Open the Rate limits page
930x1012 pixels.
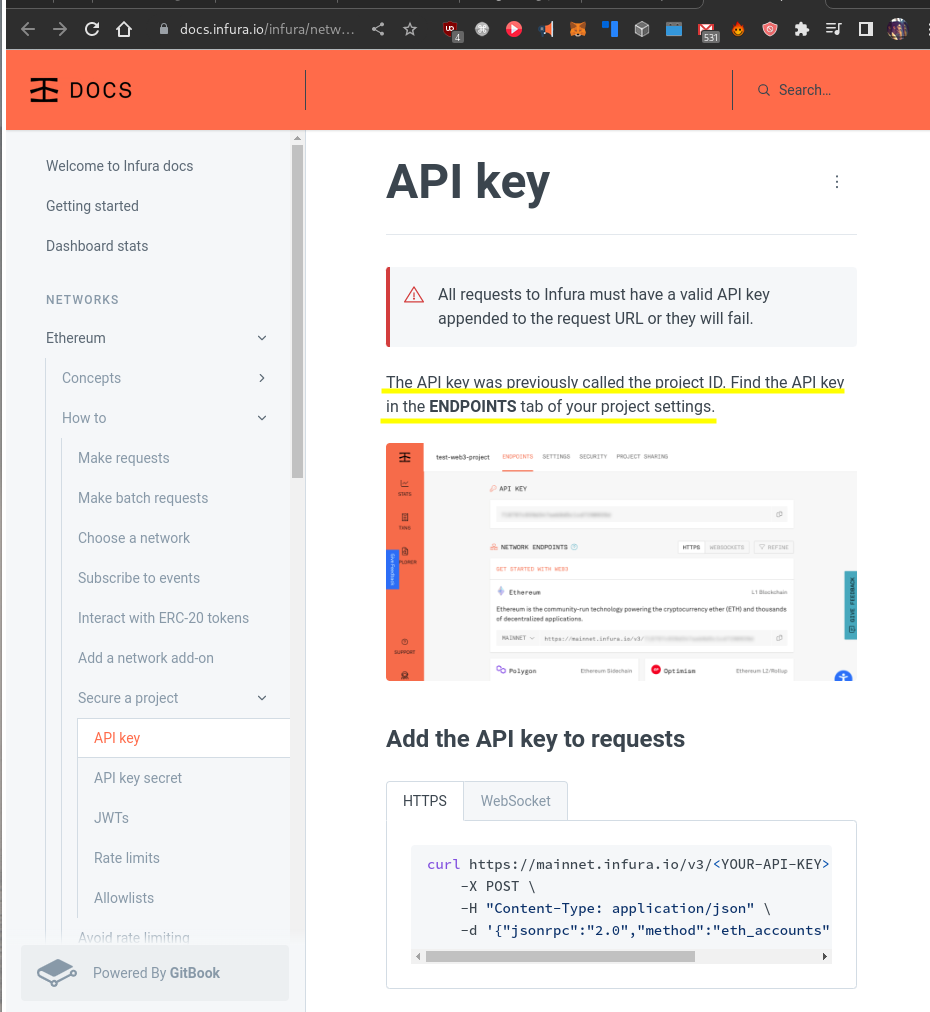(x=126, y=858)
